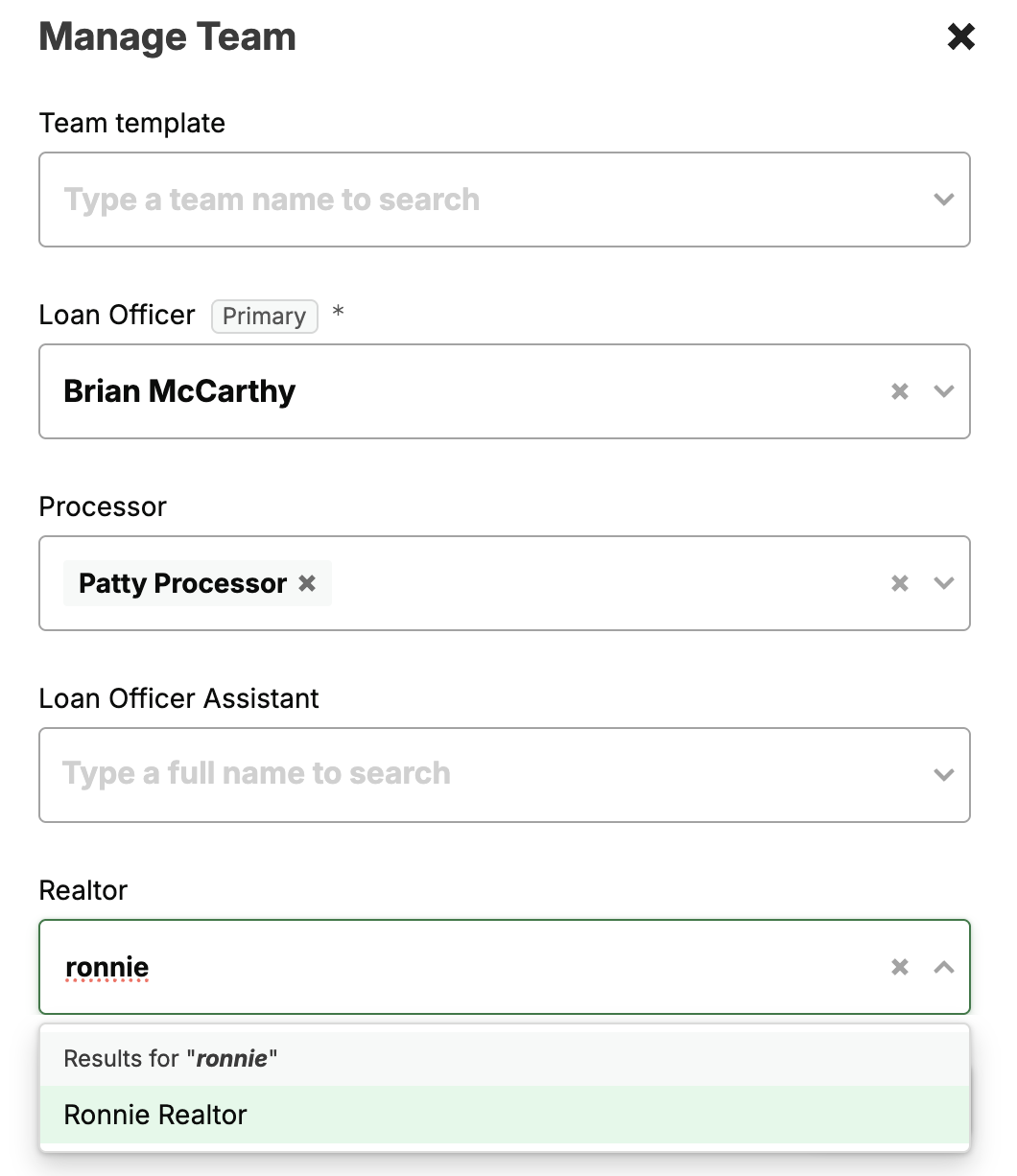
Task: Collapse the Realtor results list
Action: click(944, 967)
